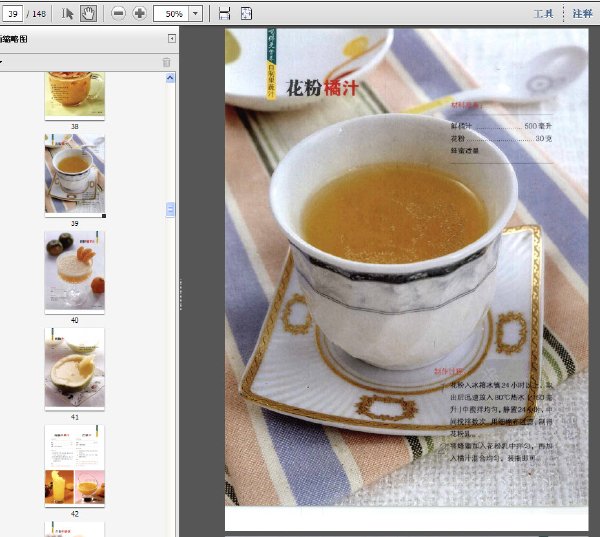The image size is (600, 537).
Task: Click the ingredient amount 500毫升
Action: (x=538, y=126)
